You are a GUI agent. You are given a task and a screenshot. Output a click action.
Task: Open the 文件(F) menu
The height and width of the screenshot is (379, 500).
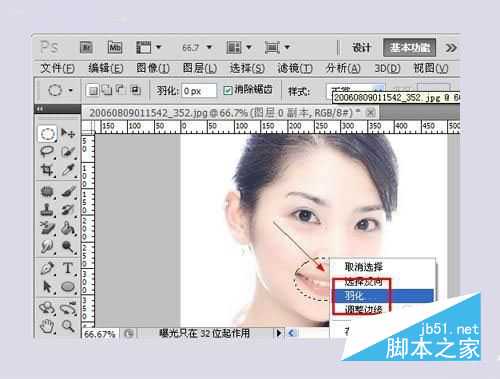pos(57,69)
